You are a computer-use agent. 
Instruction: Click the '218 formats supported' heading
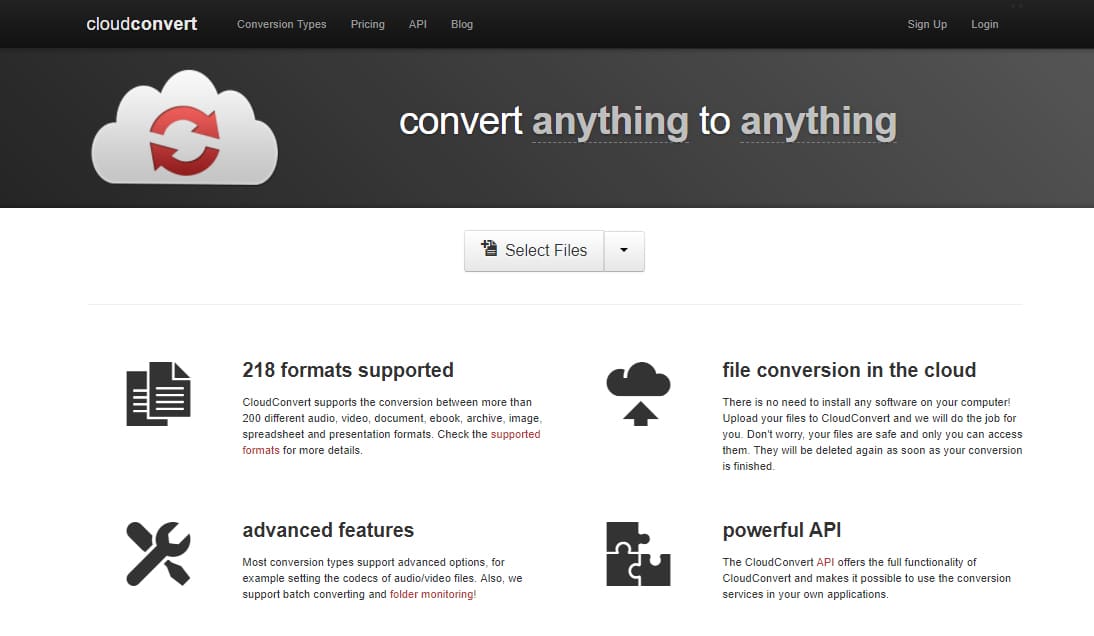click(x=347, y=370)
